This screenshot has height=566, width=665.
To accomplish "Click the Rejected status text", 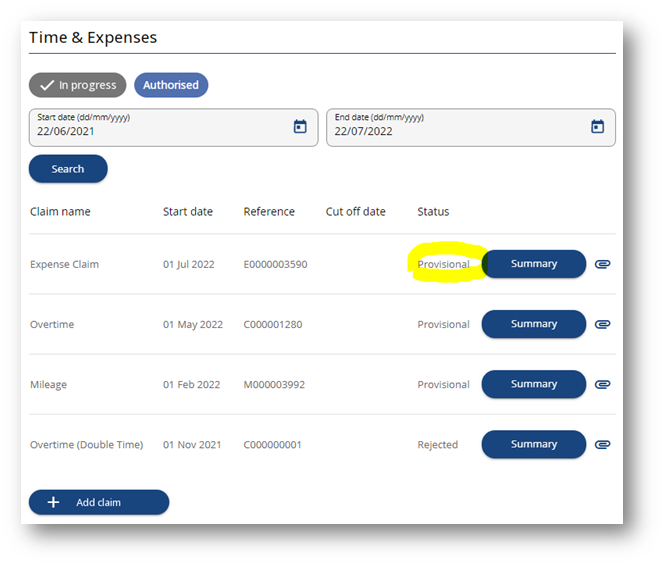I will point(438,445).
